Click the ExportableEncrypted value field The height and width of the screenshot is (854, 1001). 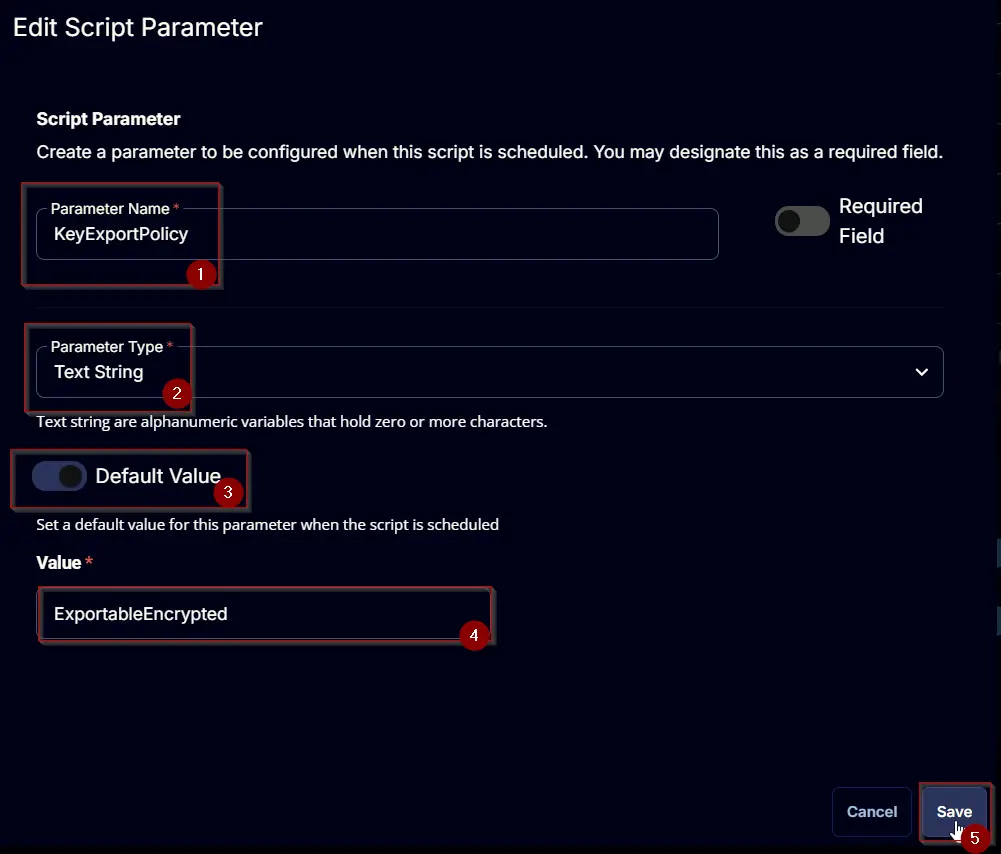[264, 614]
